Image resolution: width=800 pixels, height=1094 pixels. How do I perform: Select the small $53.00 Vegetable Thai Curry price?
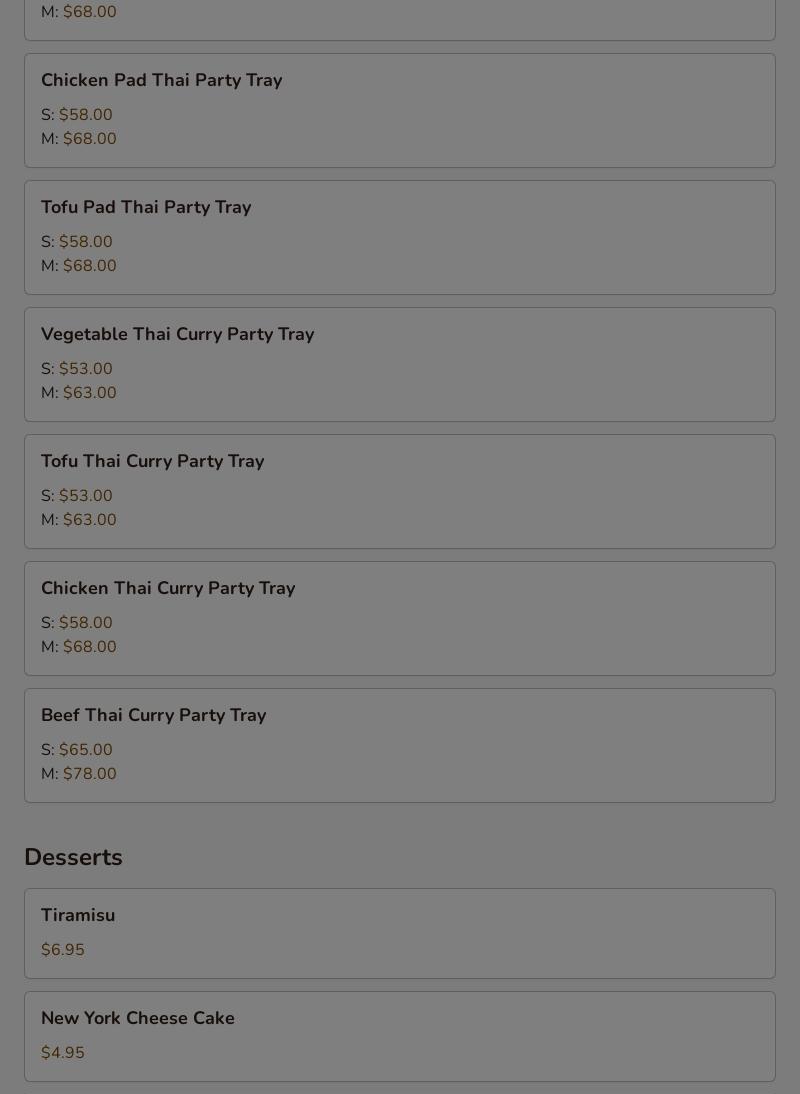click(x=85, y=369)
